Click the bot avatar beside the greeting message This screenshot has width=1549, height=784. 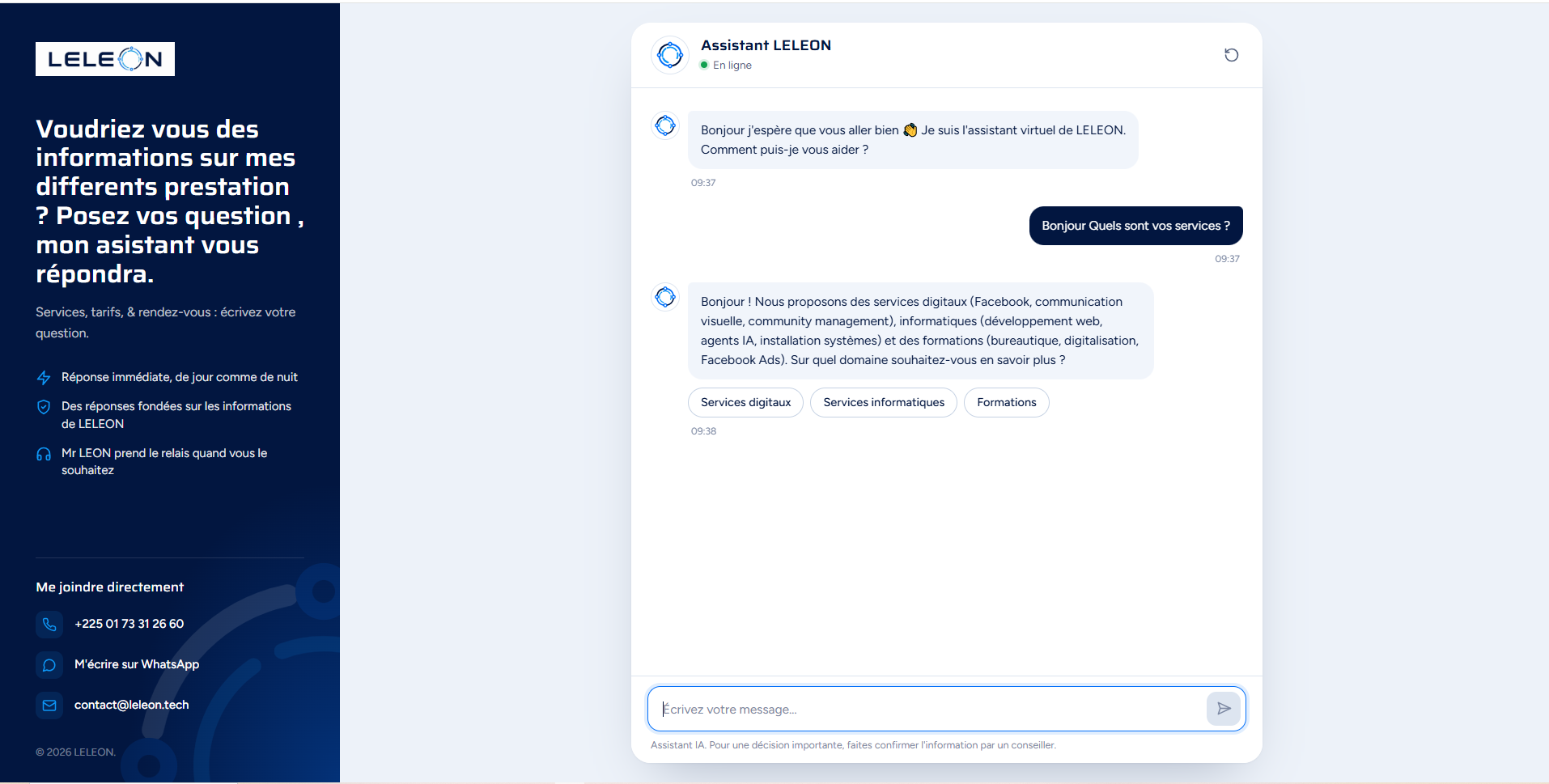click(x=665, y=125)
